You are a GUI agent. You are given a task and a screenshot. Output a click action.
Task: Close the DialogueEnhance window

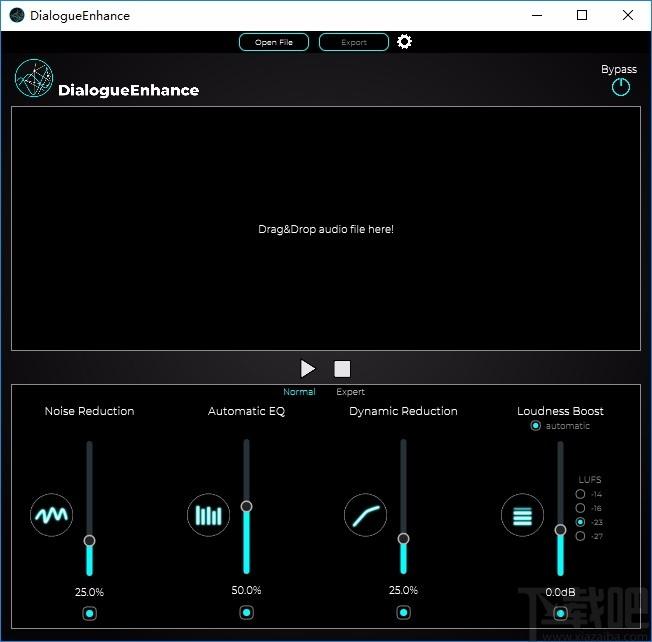(x=628, y=15)
